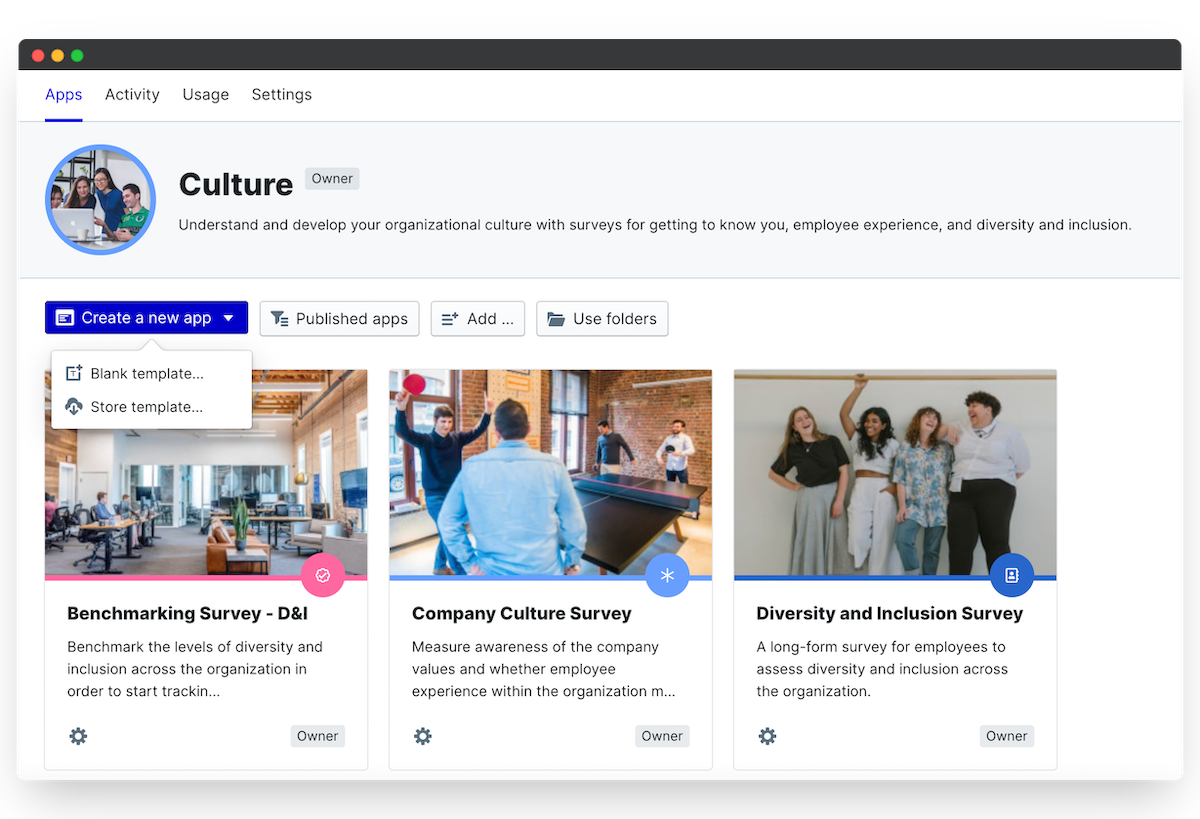Image resolution: width=1200 pixels, height=819 pixels.
Task: Click the Benchmarking Survey description text
Action: click(195, 669)
